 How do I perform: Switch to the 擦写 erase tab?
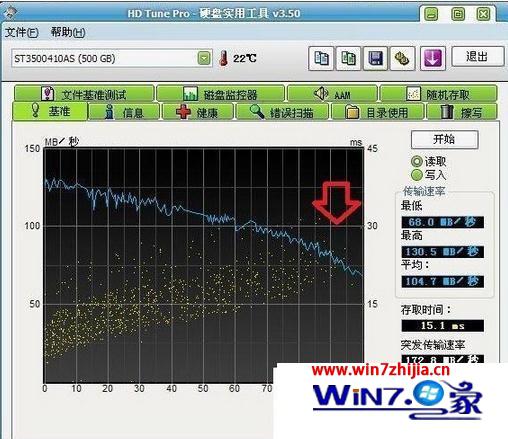[462, 112]
